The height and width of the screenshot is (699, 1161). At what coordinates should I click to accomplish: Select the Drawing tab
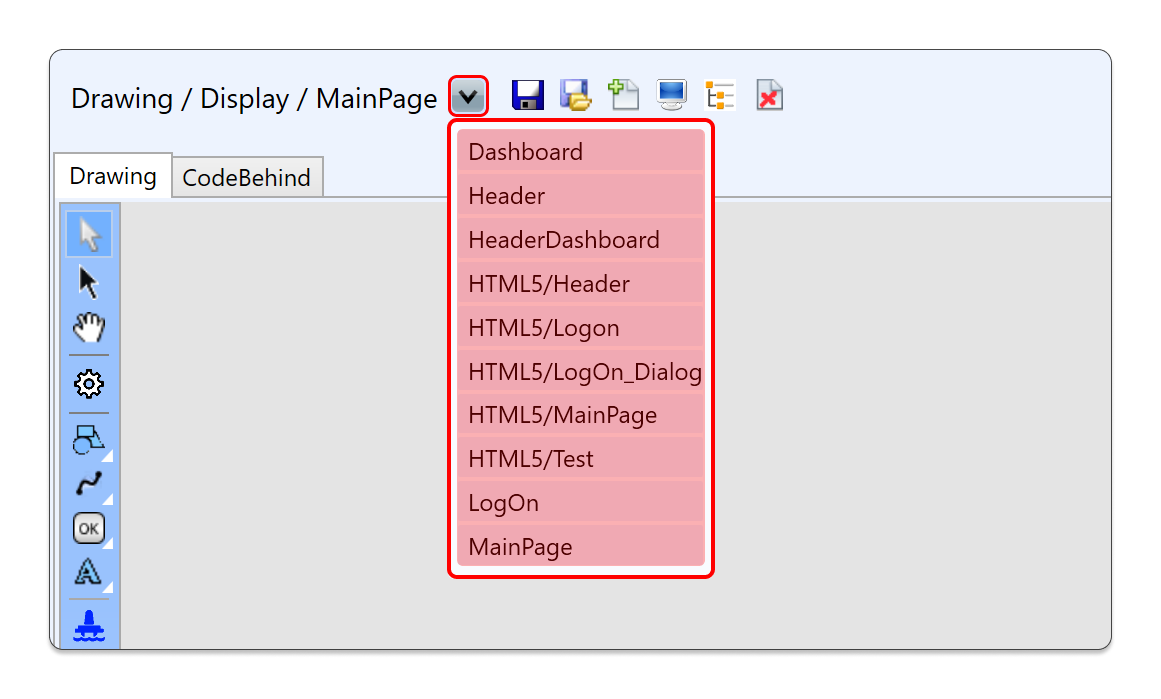[112, 177]
